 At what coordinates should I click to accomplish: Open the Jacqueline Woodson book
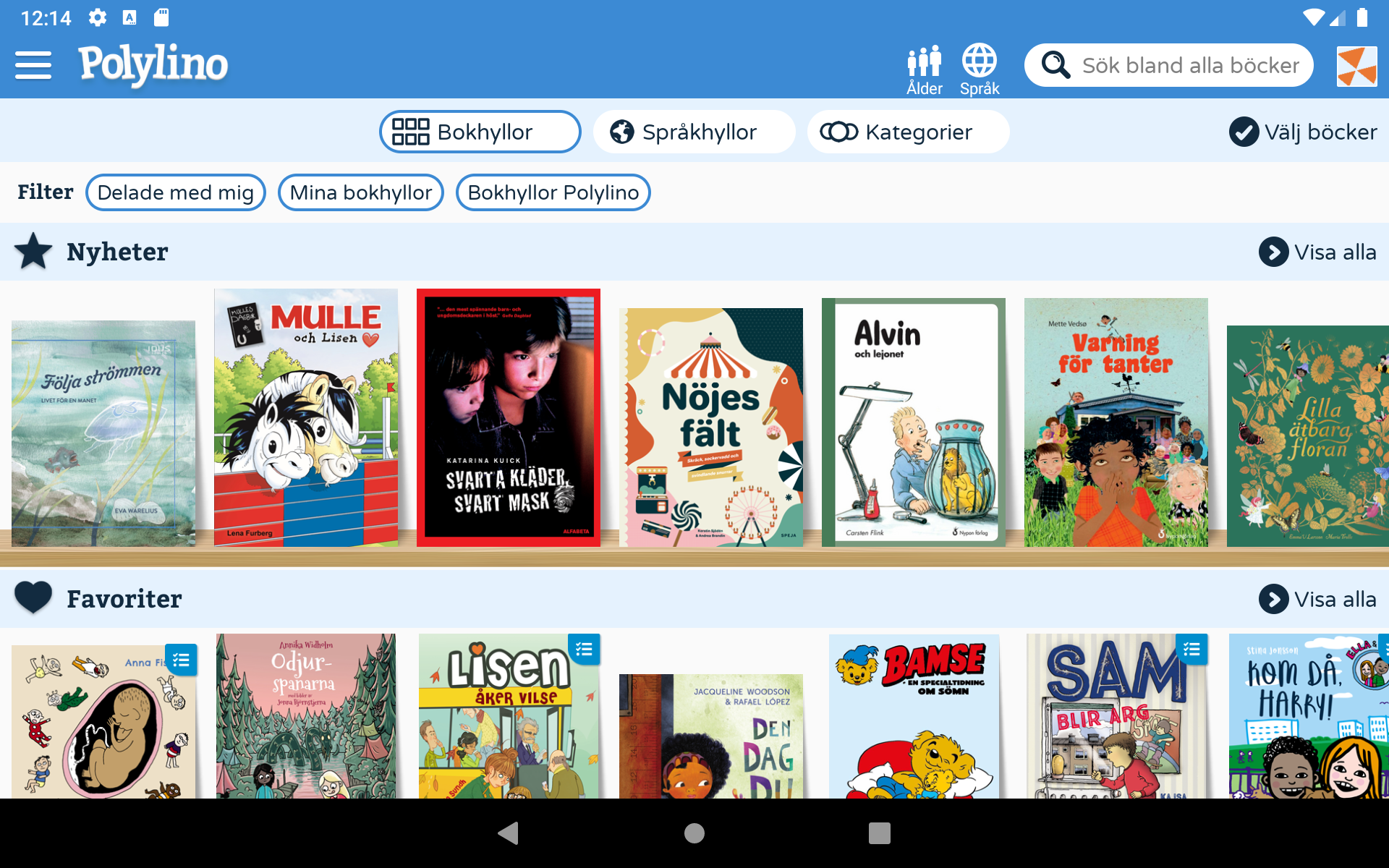point(711,736)
